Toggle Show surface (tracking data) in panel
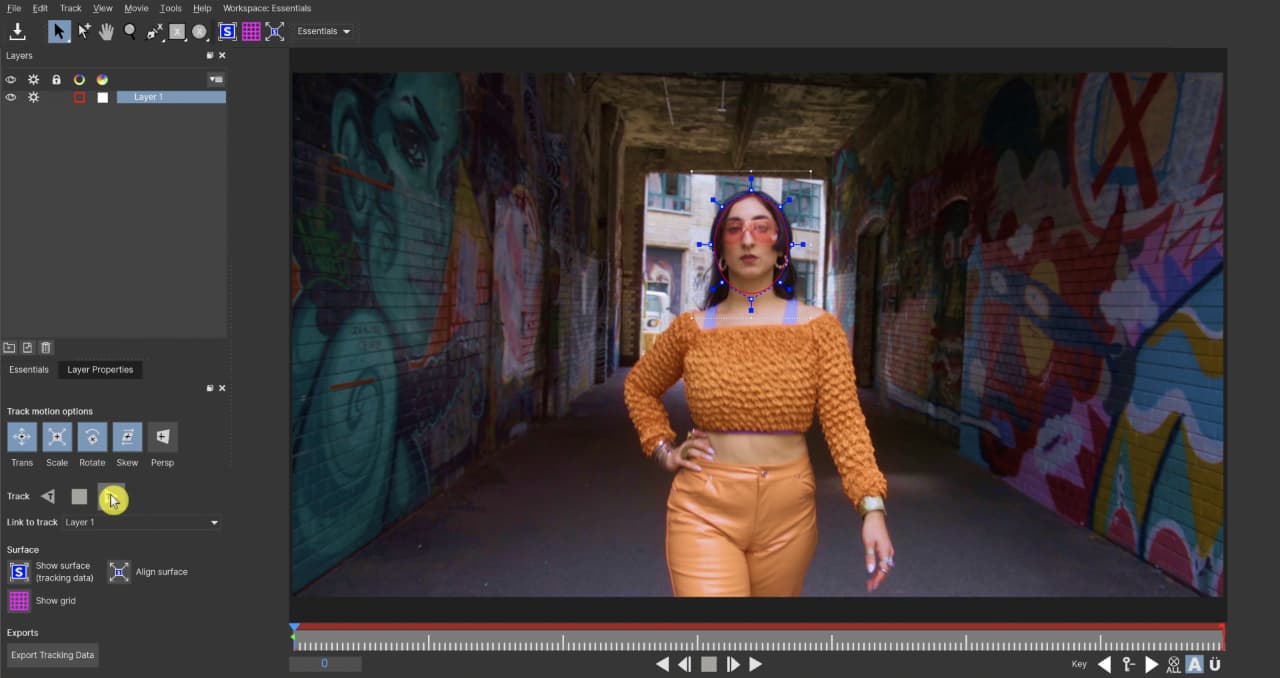The height and width of the screenshot is (678, 1280). (x=19, y=572)
